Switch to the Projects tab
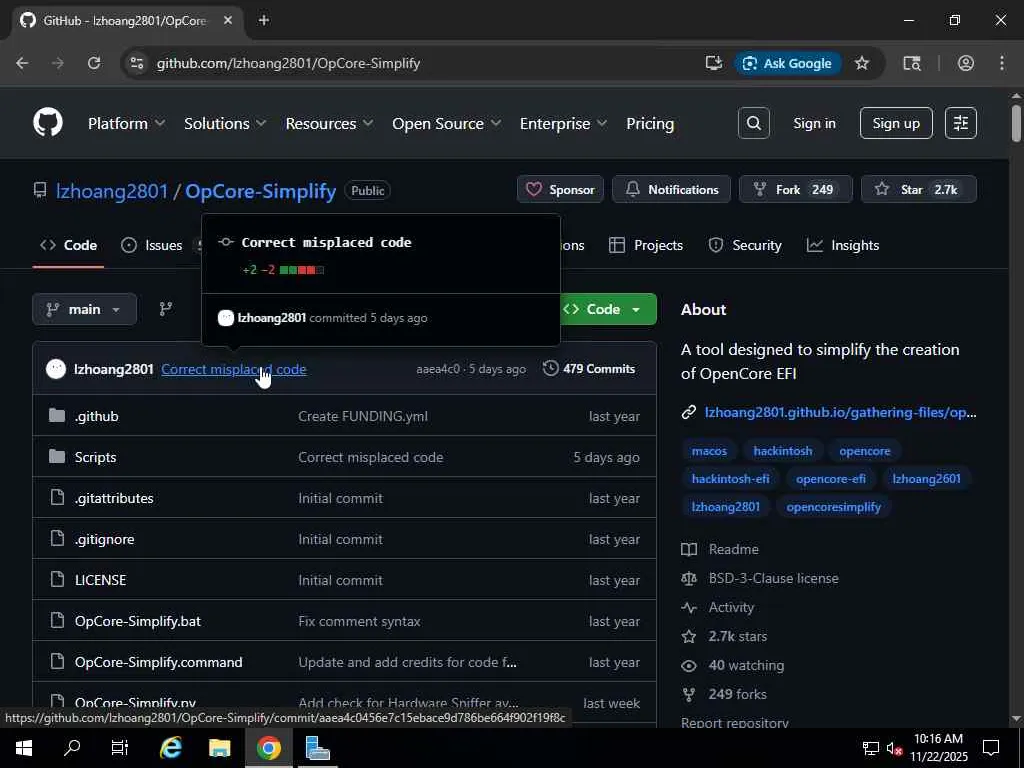 coord(646,245)
